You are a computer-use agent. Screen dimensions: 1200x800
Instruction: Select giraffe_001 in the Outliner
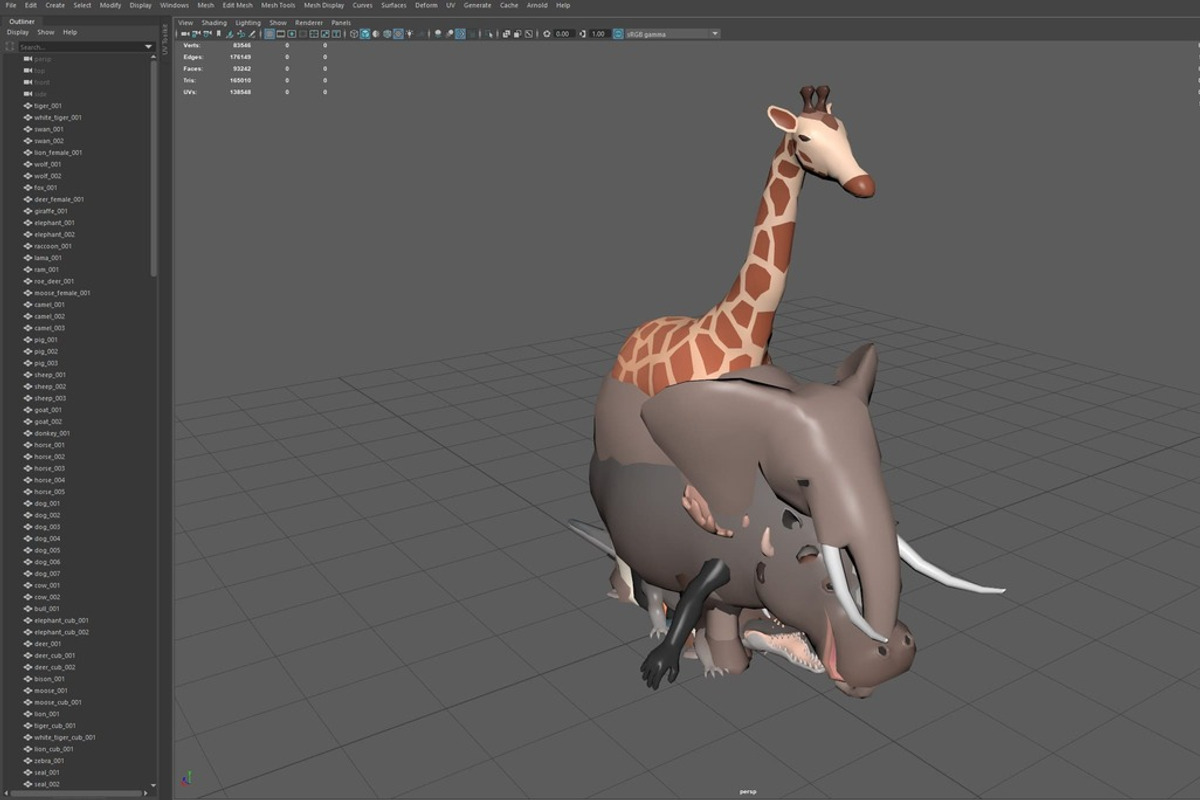pyautogui.click(x=51, y=211)
